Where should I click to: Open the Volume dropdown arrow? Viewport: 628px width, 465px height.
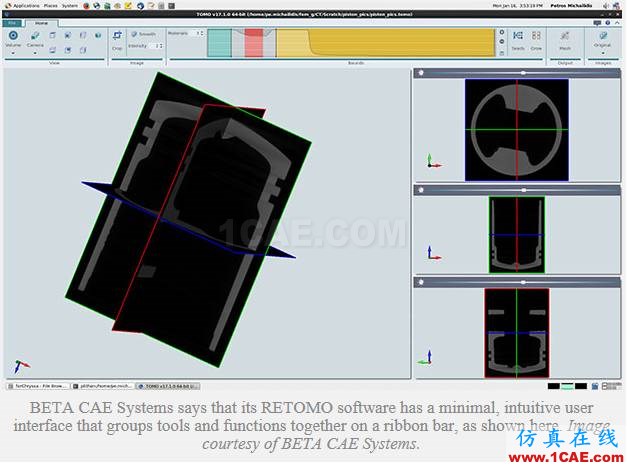point(13,53)
